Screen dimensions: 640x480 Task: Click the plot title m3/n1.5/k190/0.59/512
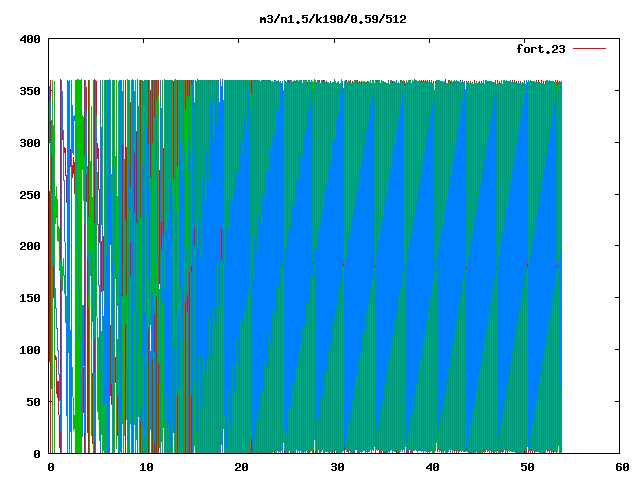(x=333, y=19)
